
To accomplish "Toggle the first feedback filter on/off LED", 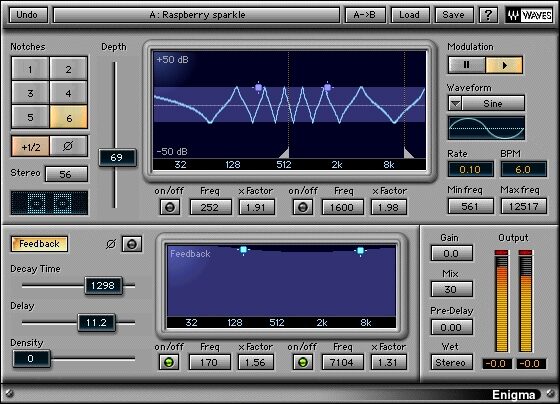I will tap(169, 362).
